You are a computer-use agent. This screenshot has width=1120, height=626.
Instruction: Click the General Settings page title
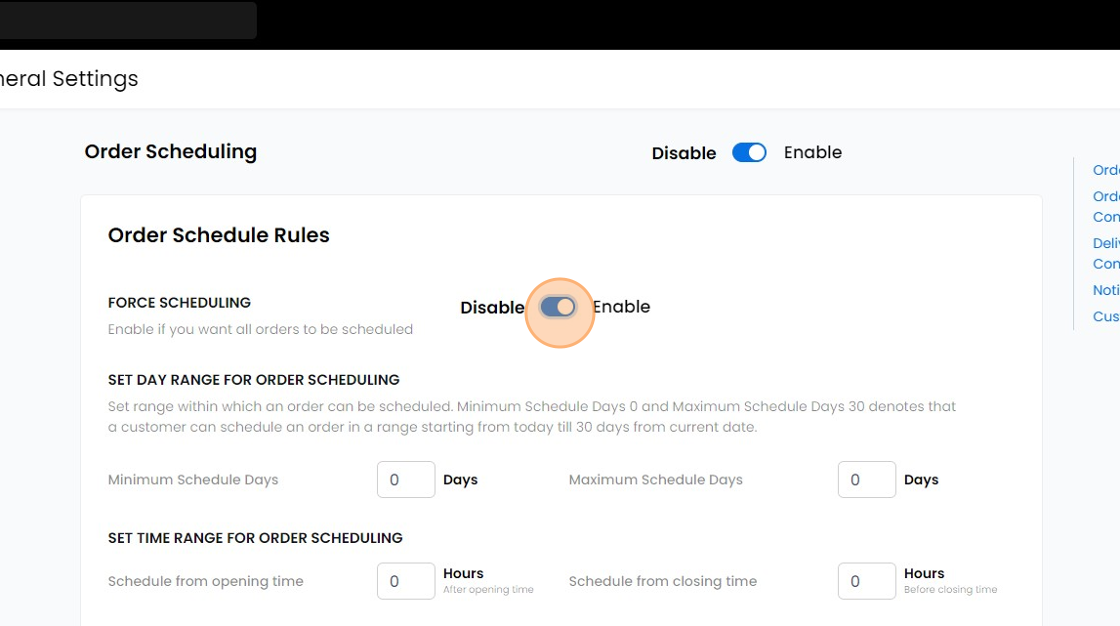pos(69,78)
